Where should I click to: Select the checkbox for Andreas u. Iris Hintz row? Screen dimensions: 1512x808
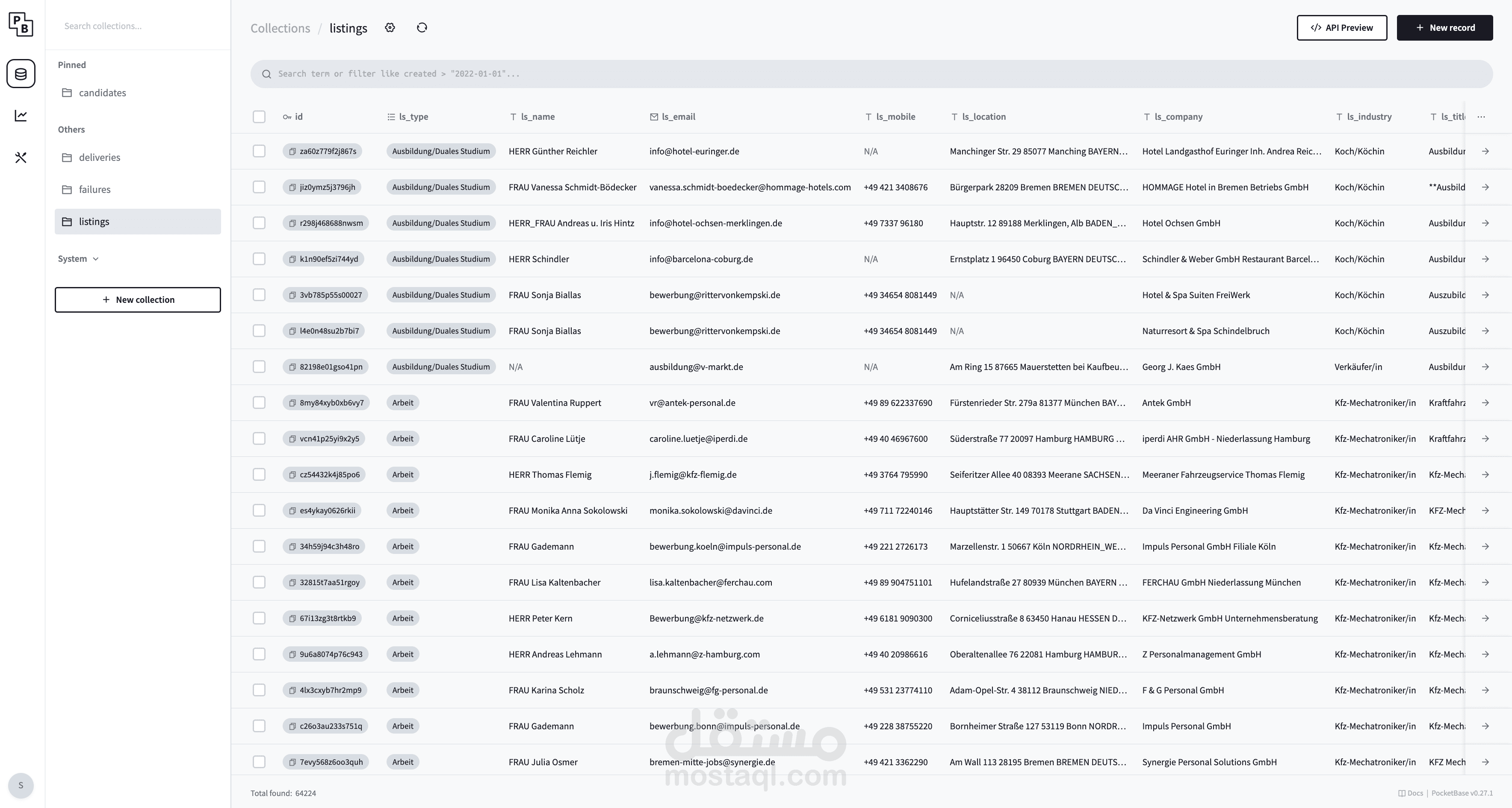point(259,222)
